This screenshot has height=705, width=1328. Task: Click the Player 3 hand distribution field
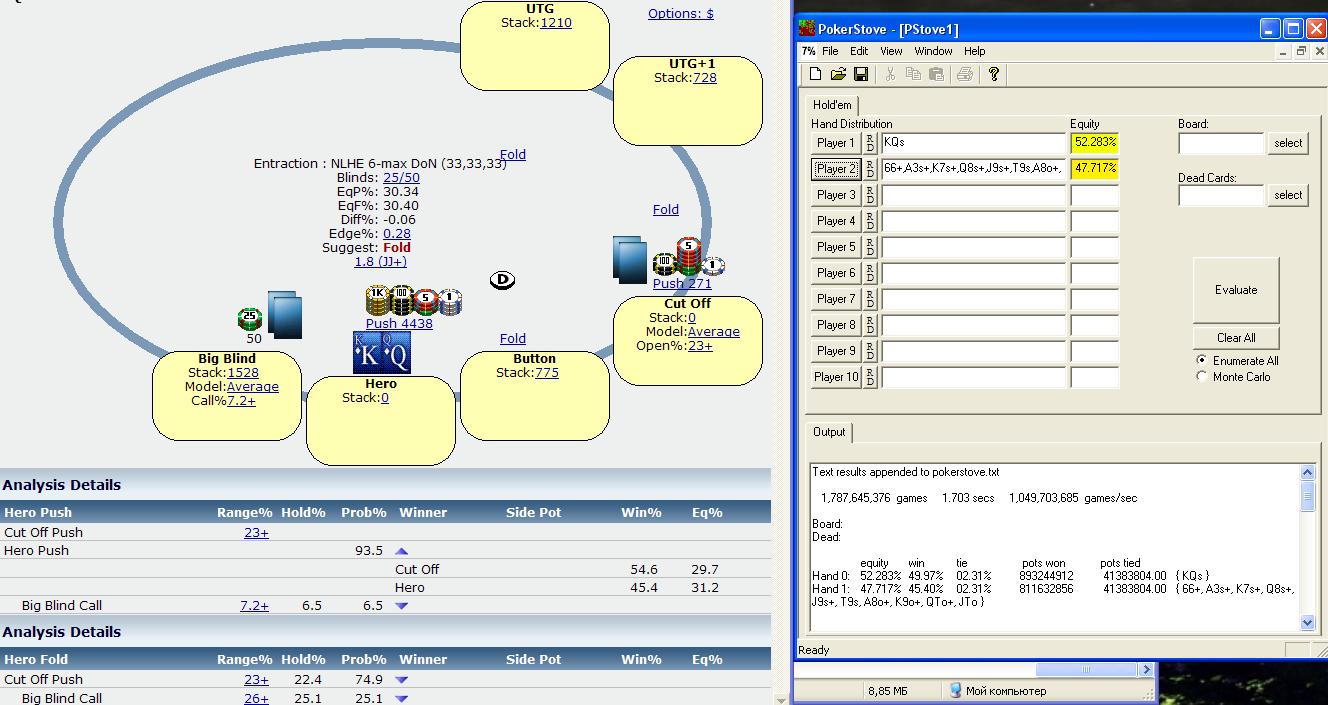tap(973, 195)
